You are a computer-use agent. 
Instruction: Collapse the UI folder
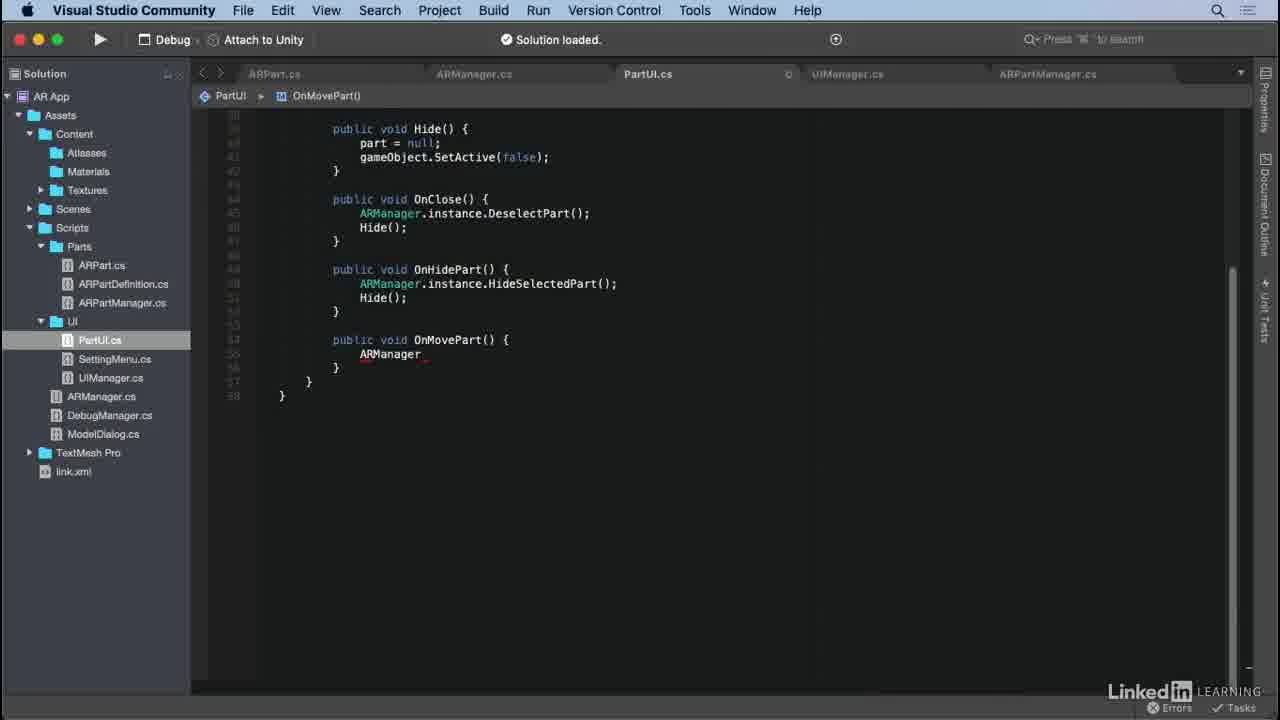pos(41,322)
